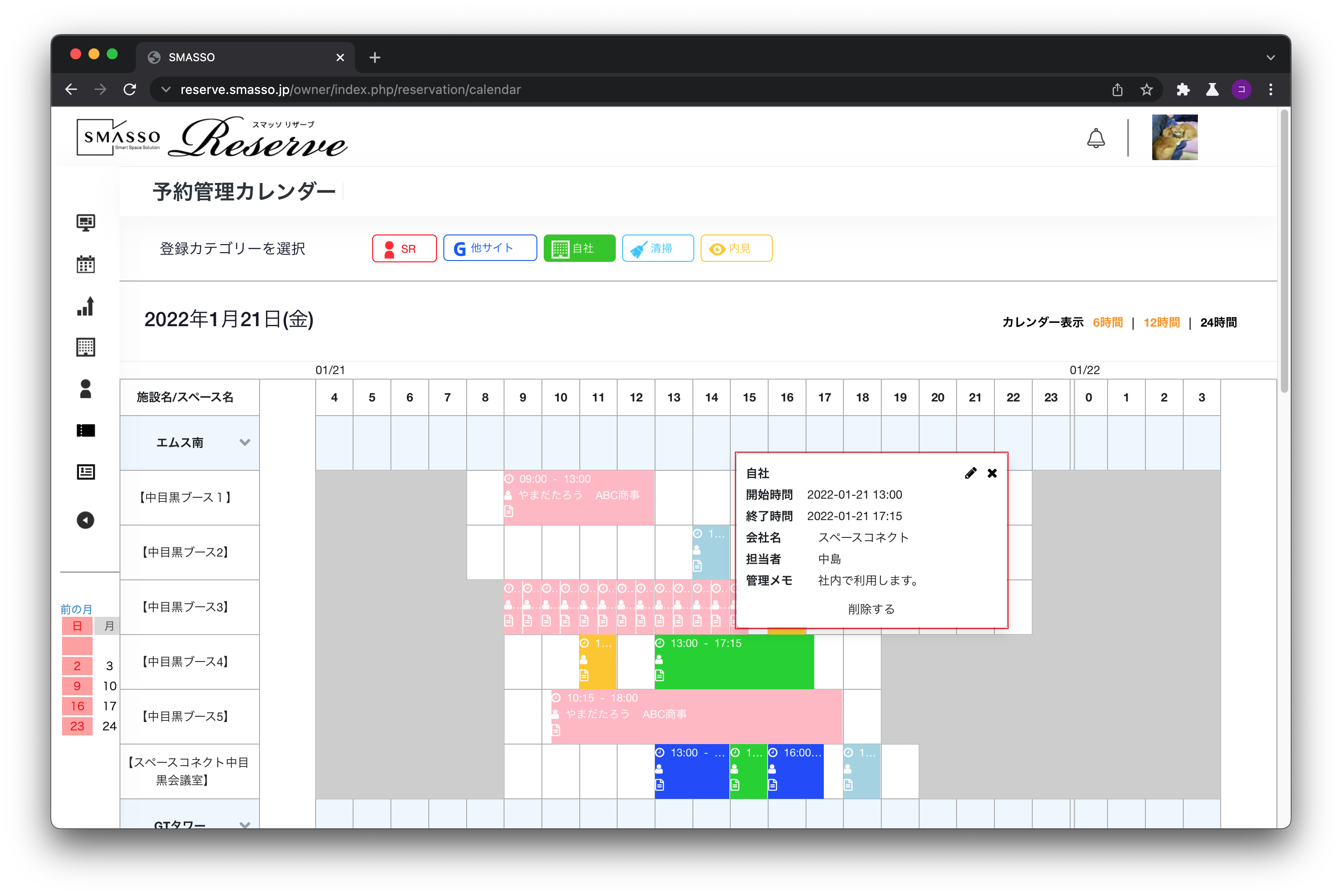1342x896 pixels.
Task: Click the monitor dashboard sidebar icon
Action: pyautogui.click(x=85, y=222)
